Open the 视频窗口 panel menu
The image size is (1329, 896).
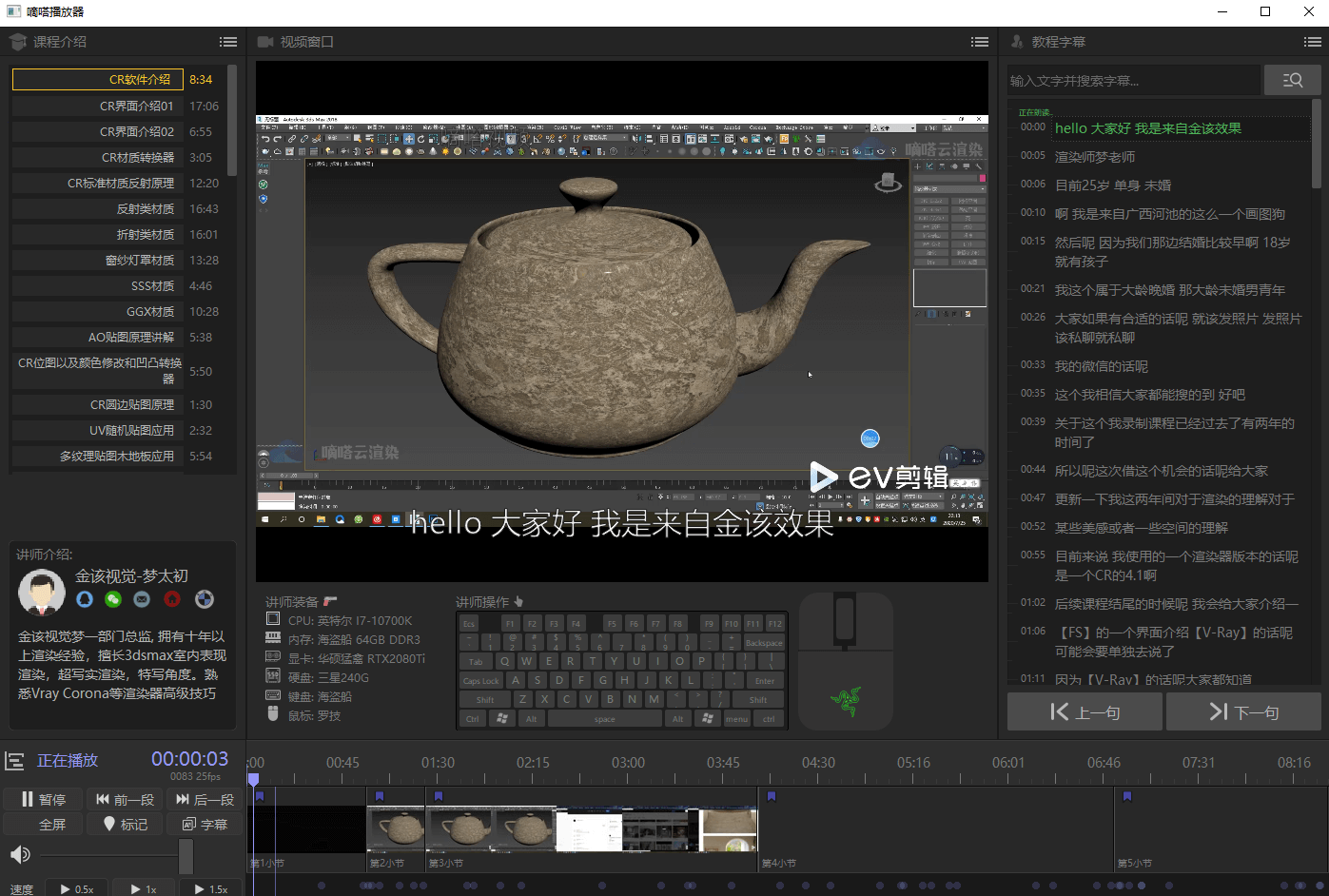coord(979,42)
